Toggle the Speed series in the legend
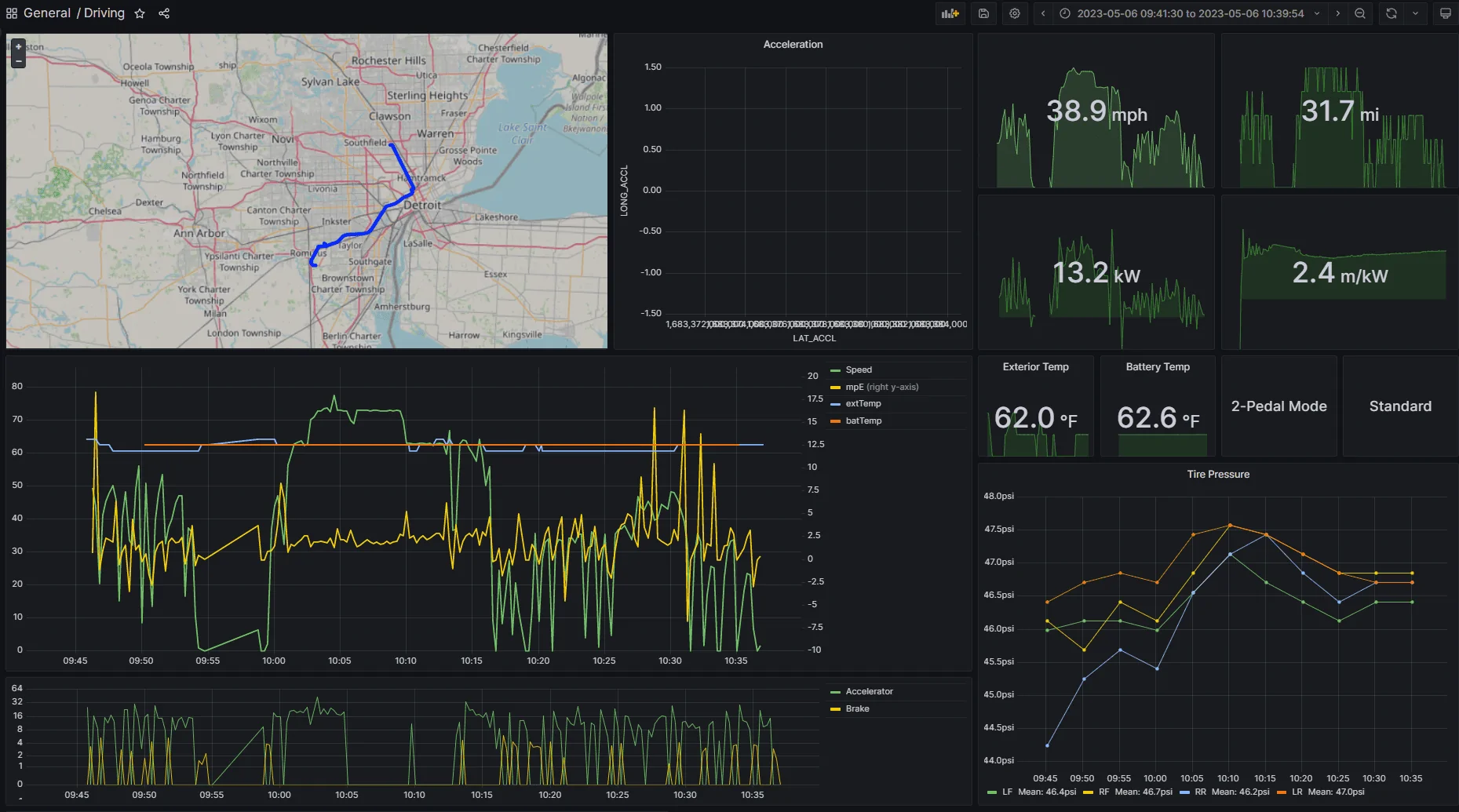 point(859,370)
